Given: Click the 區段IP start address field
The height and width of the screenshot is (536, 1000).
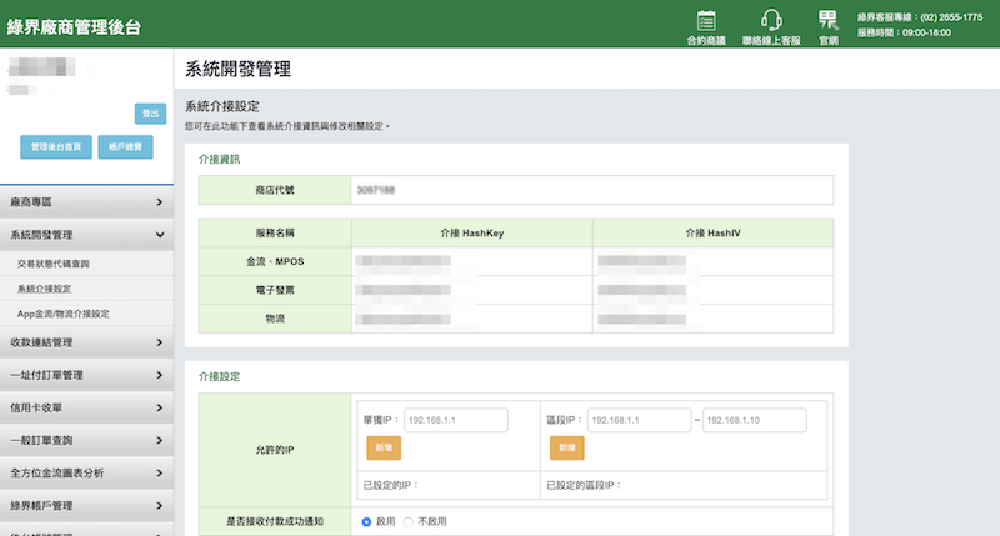Looking at the screenshot, I should point(639,421).
